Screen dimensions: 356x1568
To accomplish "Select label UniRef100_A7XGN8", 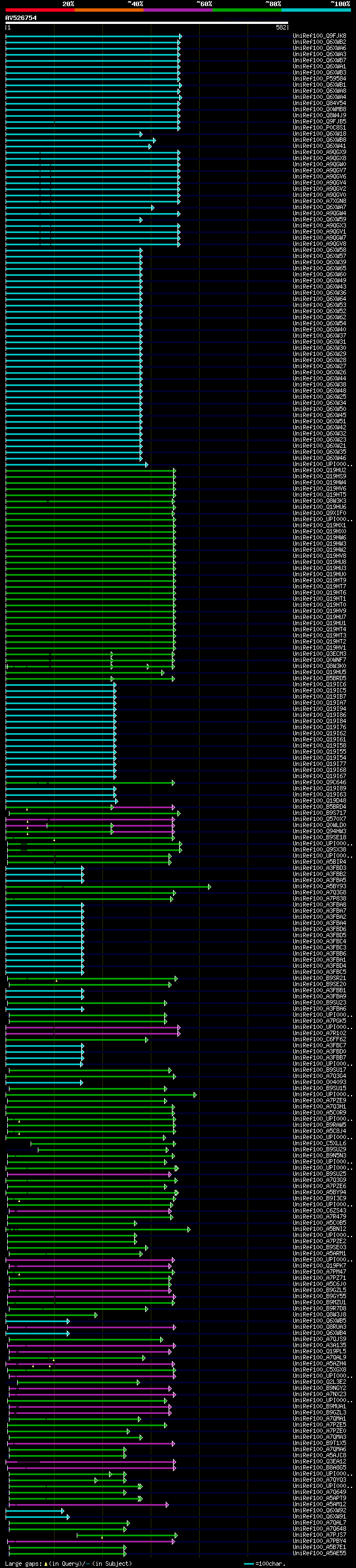I will pyautogui.click(x=319, y=201).
